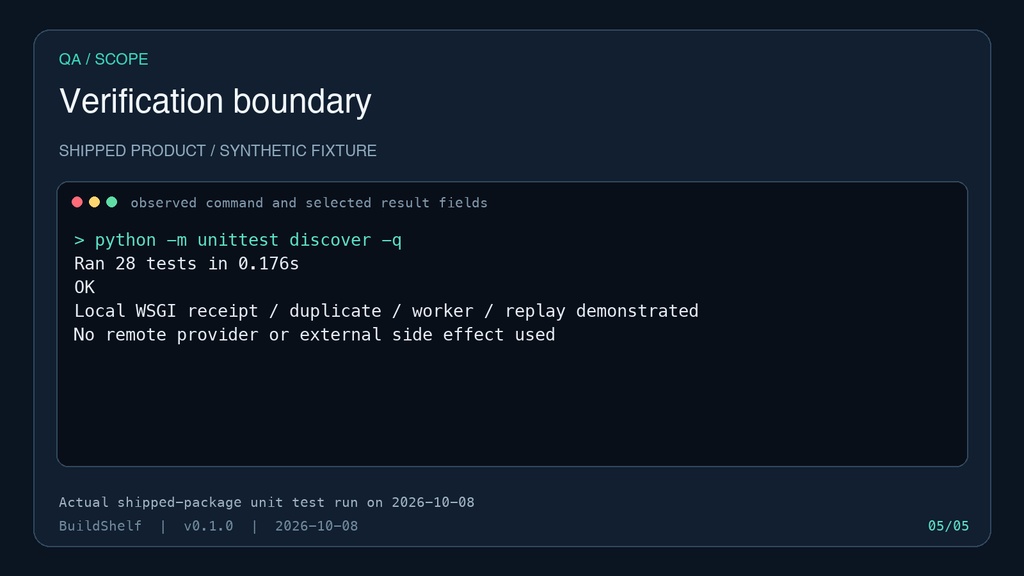Viewport: 1024px width, 576px height.
Task: Click the 'Local WSGI receipt' output line
Action: click(x=386, y=311)
